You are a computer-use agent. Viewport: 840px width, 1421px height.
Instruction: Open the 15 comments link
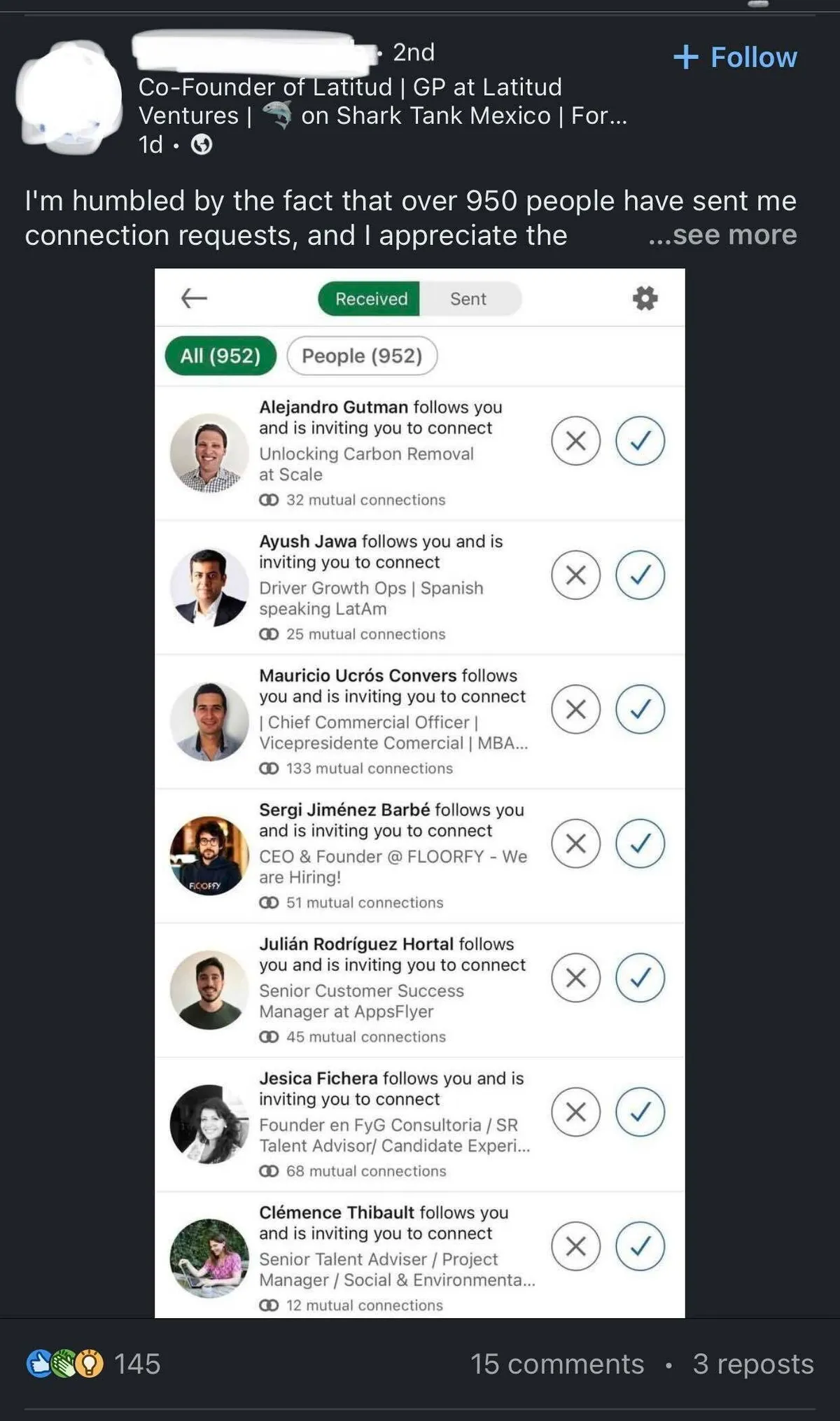point(557,1364)
